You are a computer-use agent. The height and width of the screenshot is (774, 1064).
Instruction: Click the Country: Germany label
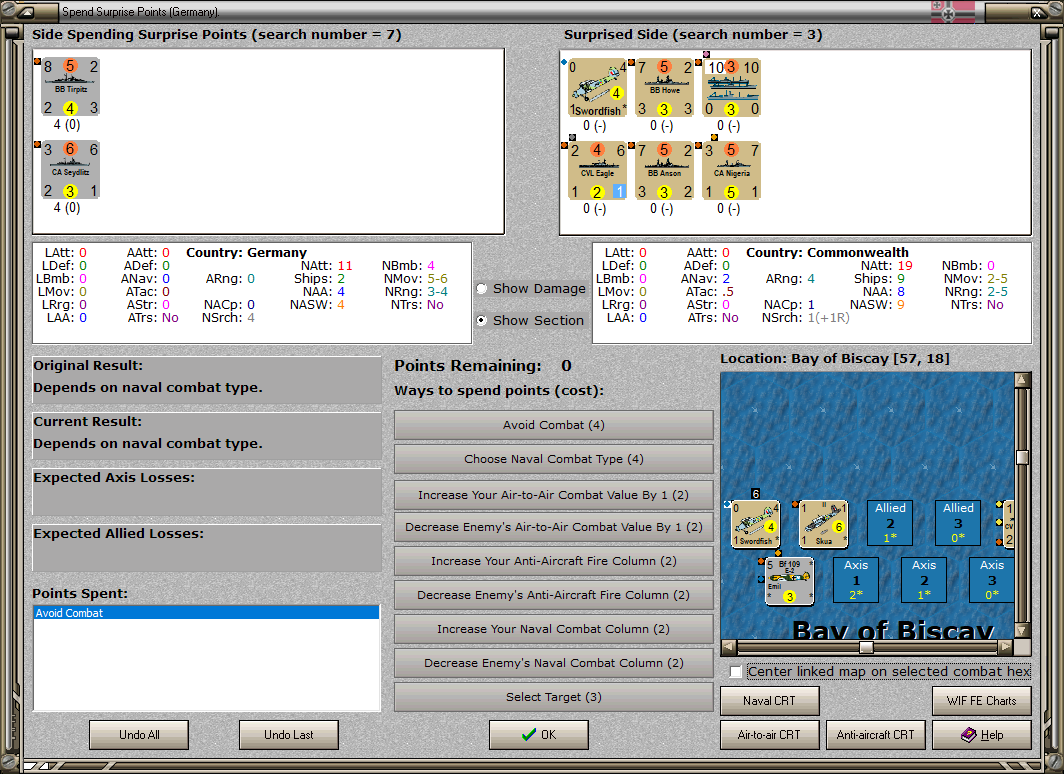(x=246, y=252)
